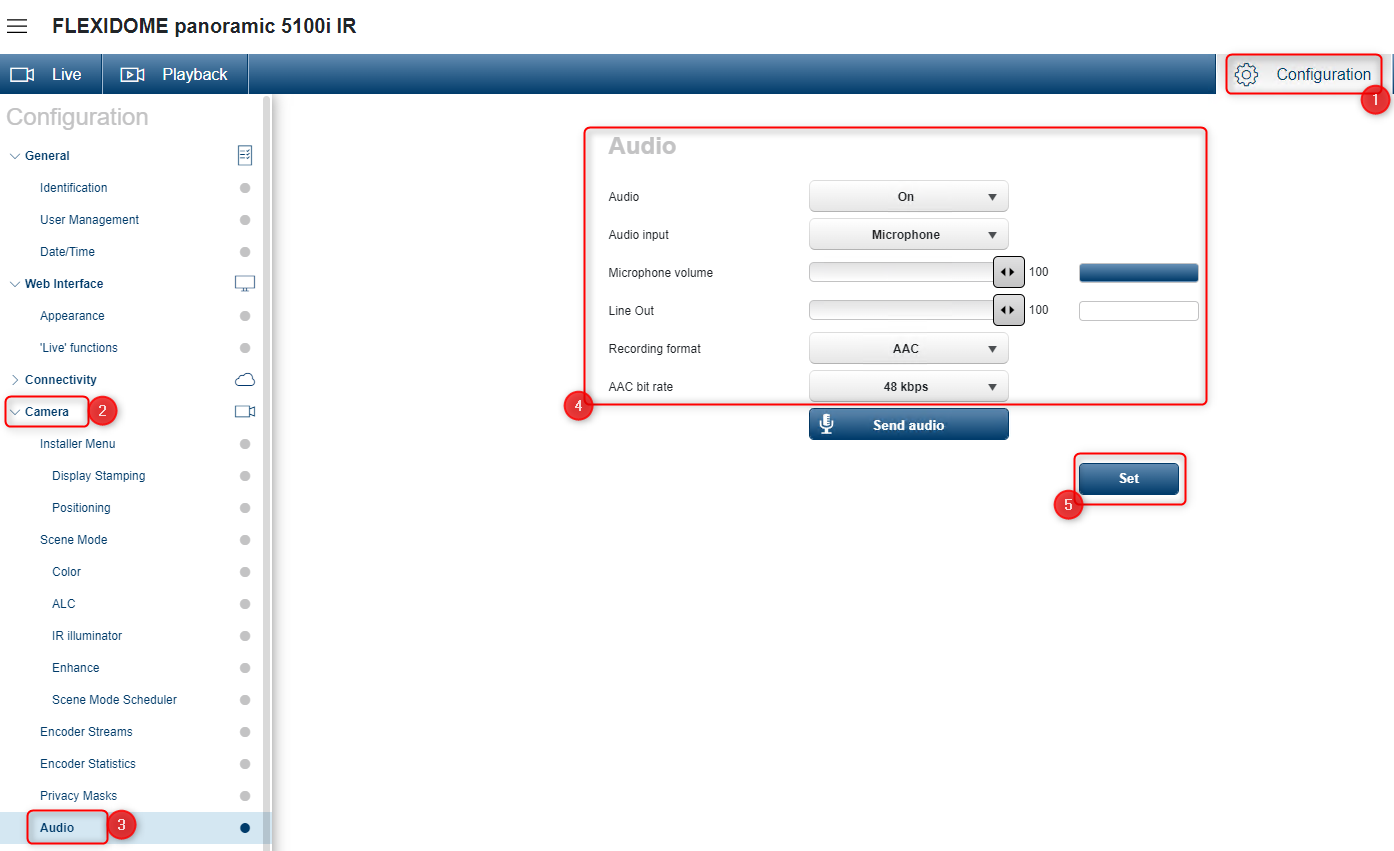Screen dimensions: 1394x851
Task: Click status dot beside Identification
Action: point(245,187)
